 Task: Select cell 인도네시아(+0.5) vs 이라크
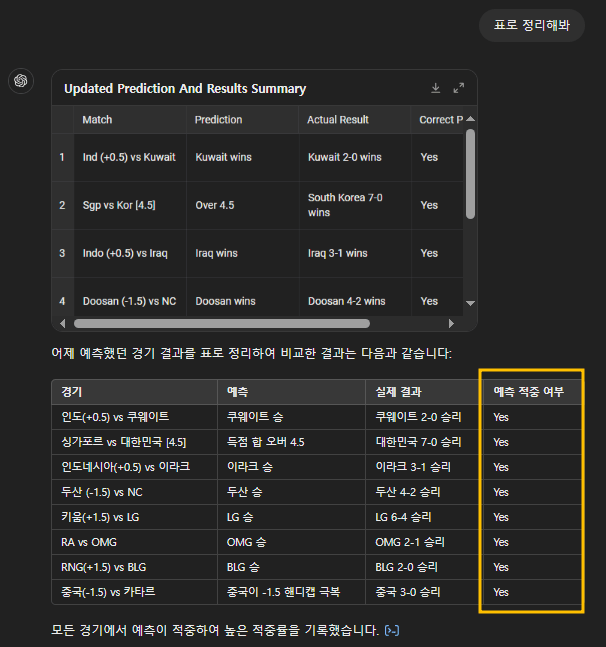134,467
